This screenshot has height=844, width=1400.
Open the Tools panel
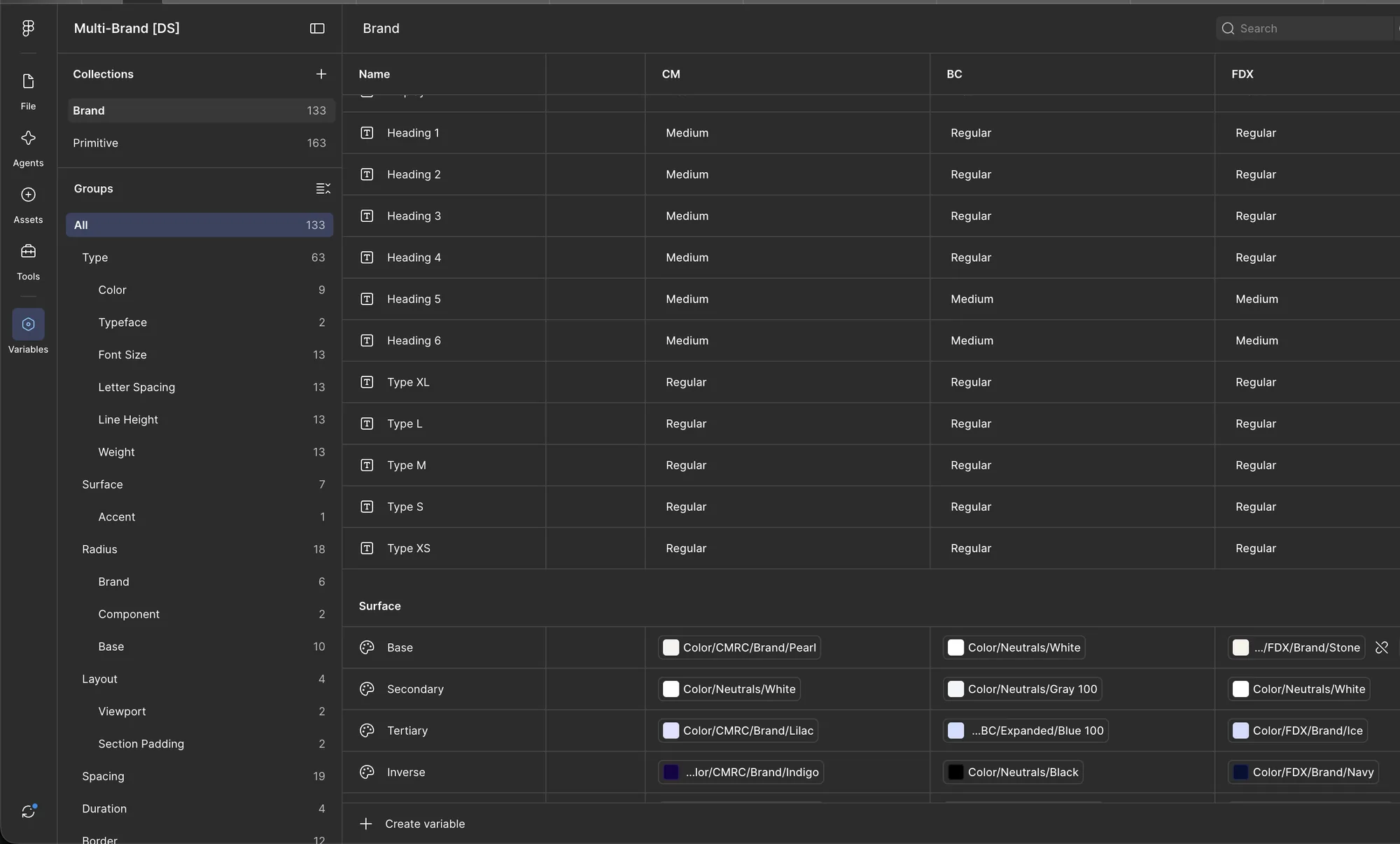point(28,261)
